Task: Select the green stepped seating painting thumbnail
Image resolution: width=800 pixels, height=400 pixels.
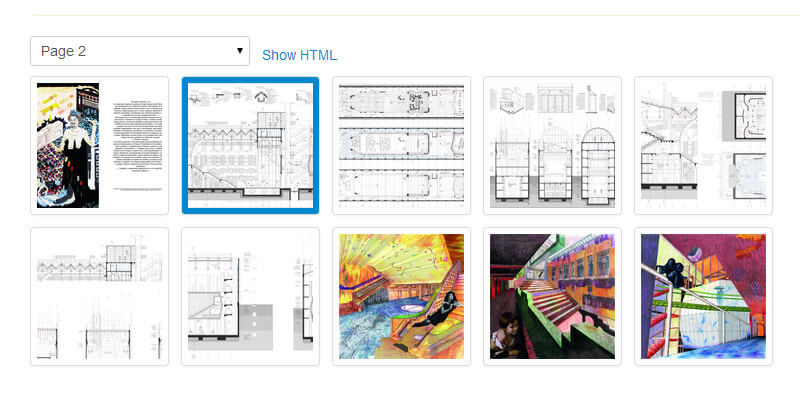Action: 552,296
